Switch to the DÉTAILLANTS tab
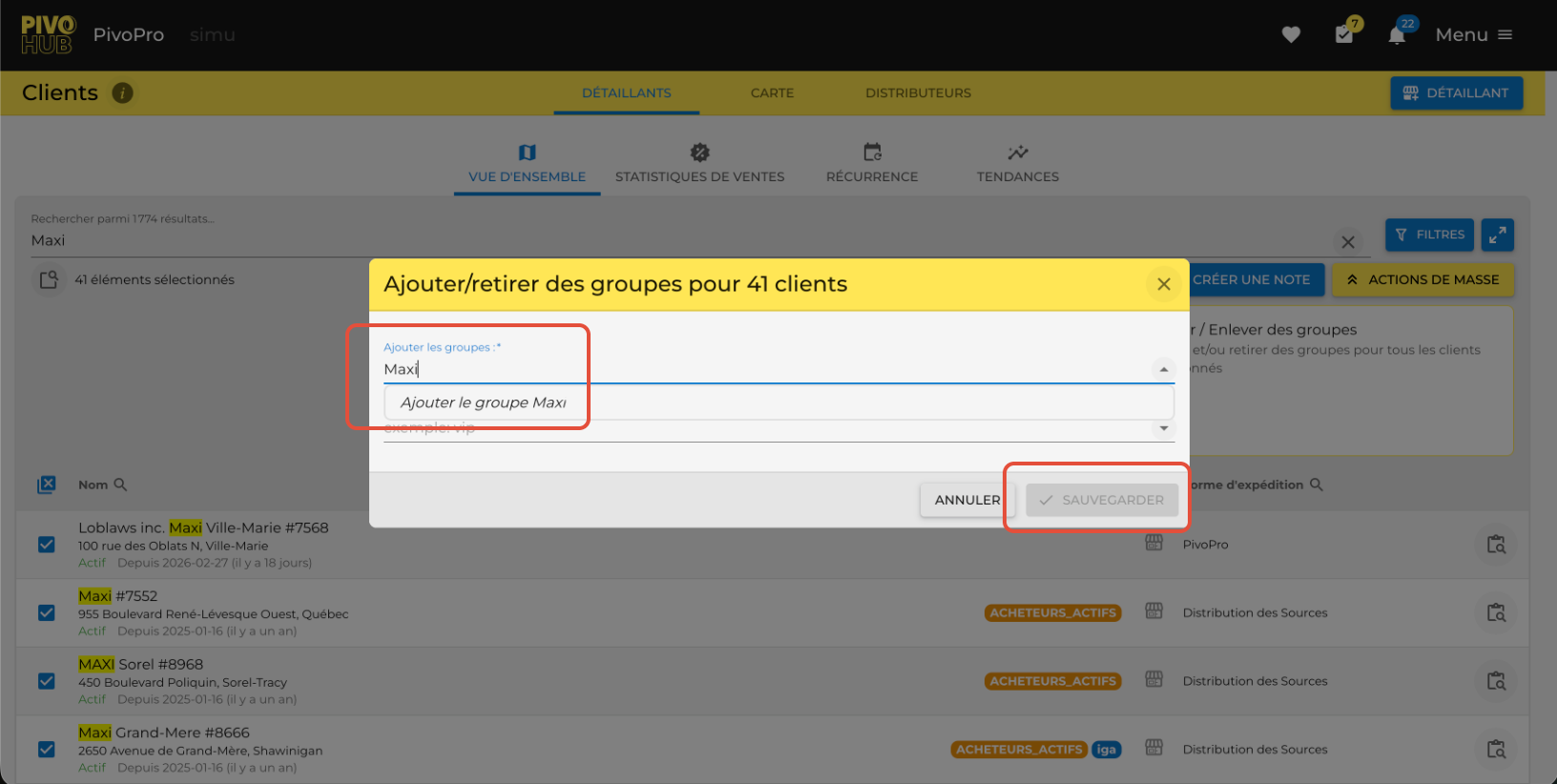Screen dimensions: 1557x784 (627, 93)
